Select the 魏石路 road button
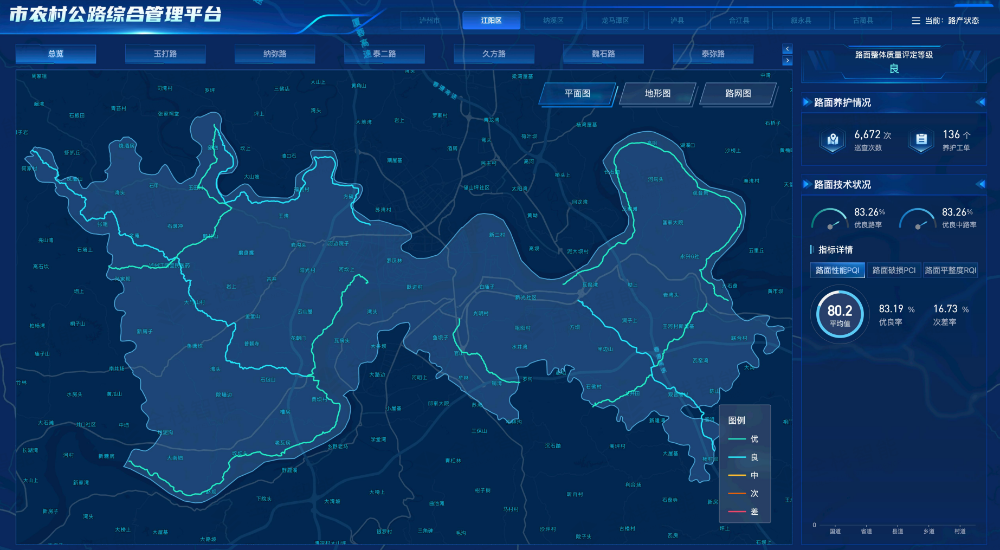The image size is (1000, 550). 603,54
